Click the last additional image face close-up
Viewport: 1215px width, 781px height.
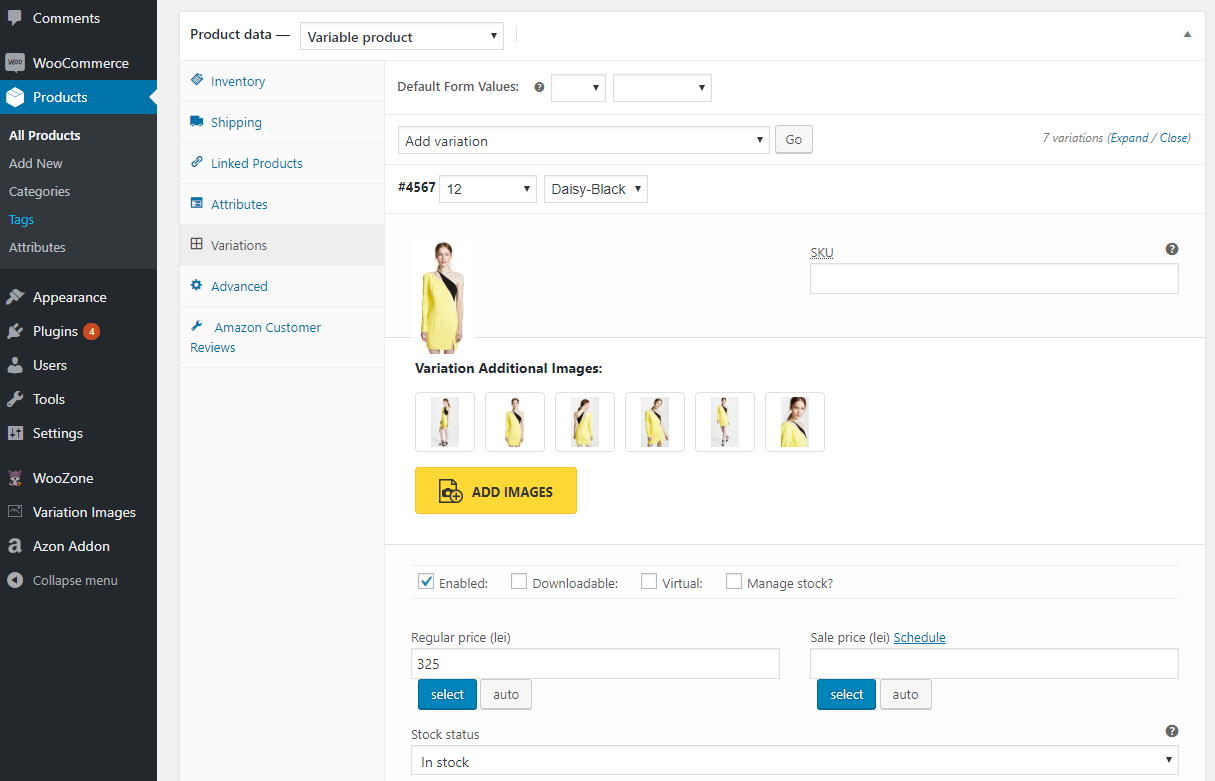pyautogui.click(x=795, y=422)
